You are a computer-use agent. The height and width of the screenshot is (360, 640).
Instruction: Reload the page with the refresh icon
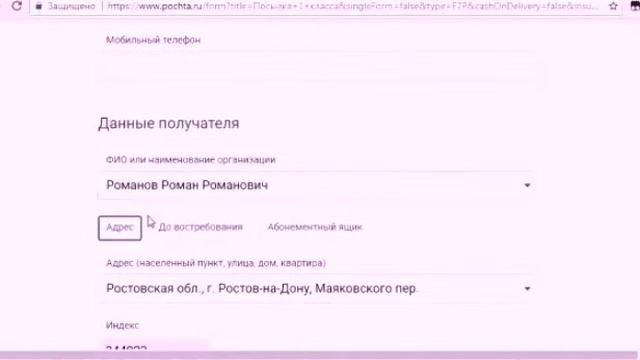pos(16,6)
